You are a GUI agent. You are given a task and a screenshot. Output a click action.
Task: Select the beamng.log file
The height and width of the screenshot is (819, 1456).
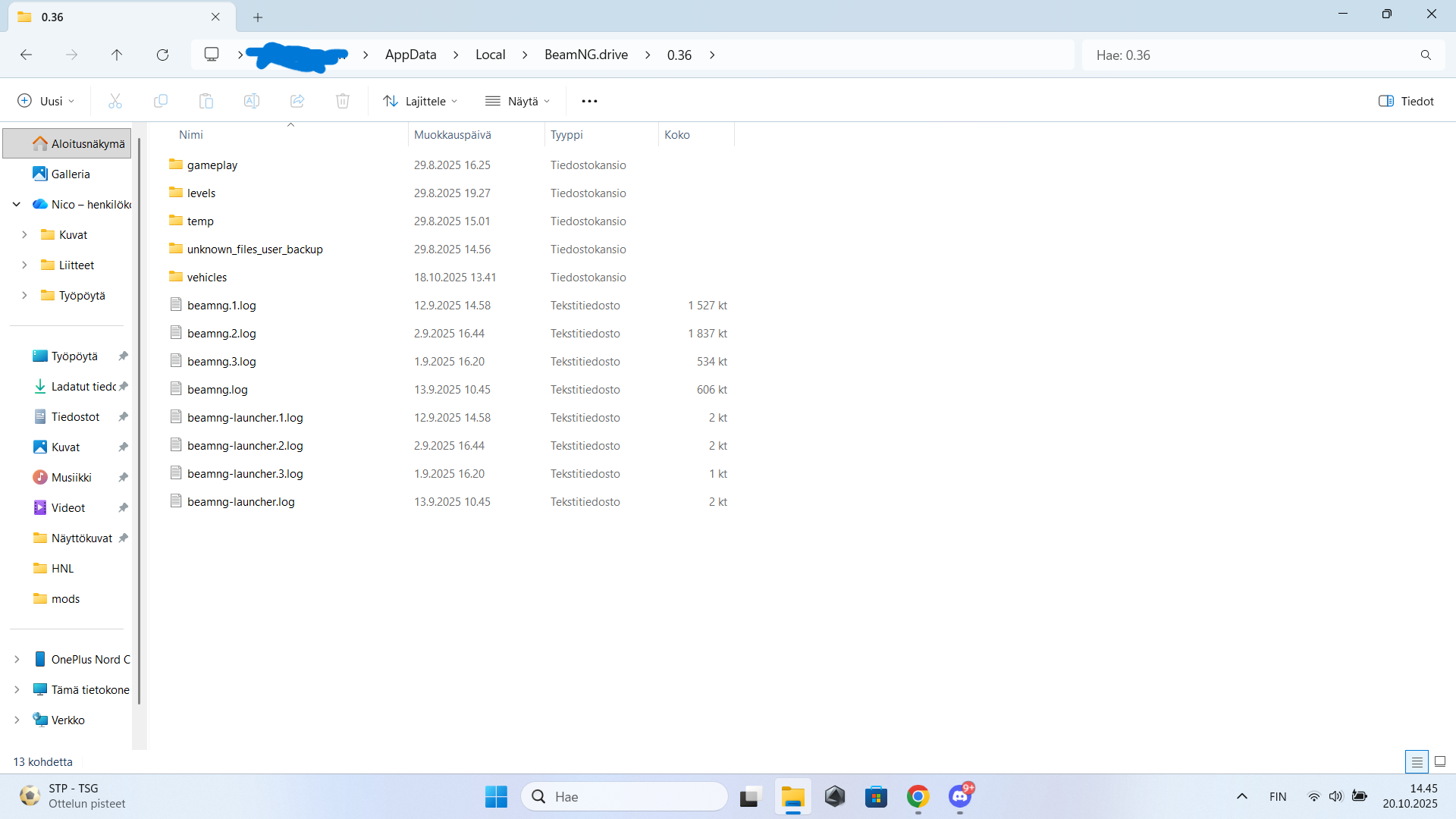217,390
